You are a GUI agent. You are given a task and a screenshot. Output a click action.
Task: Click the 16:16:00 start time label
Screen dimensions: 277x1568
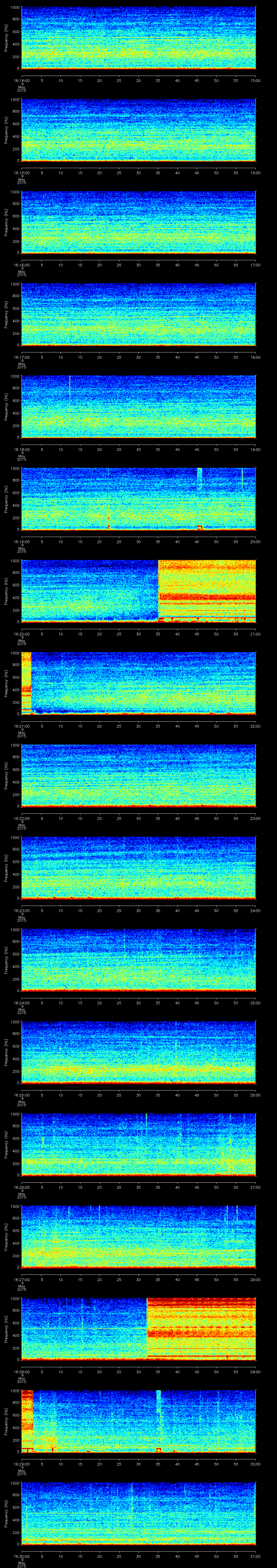click(x=21, y=265)
